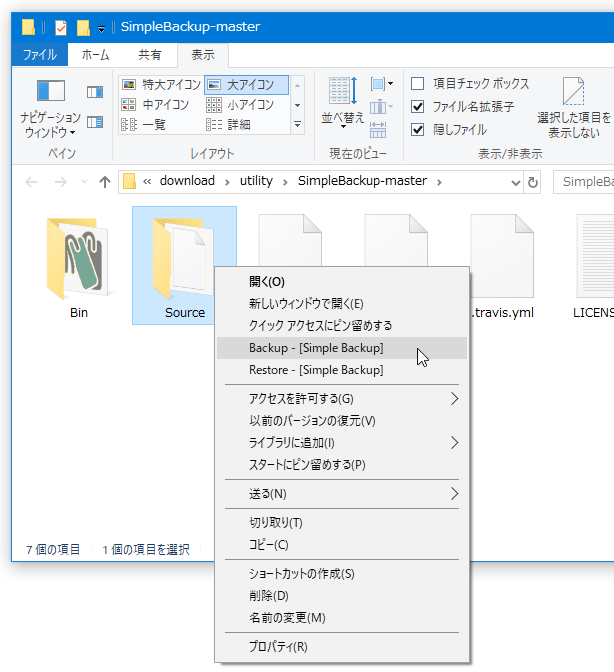Choose コピー(C) in context menu

tap(341, 545)
